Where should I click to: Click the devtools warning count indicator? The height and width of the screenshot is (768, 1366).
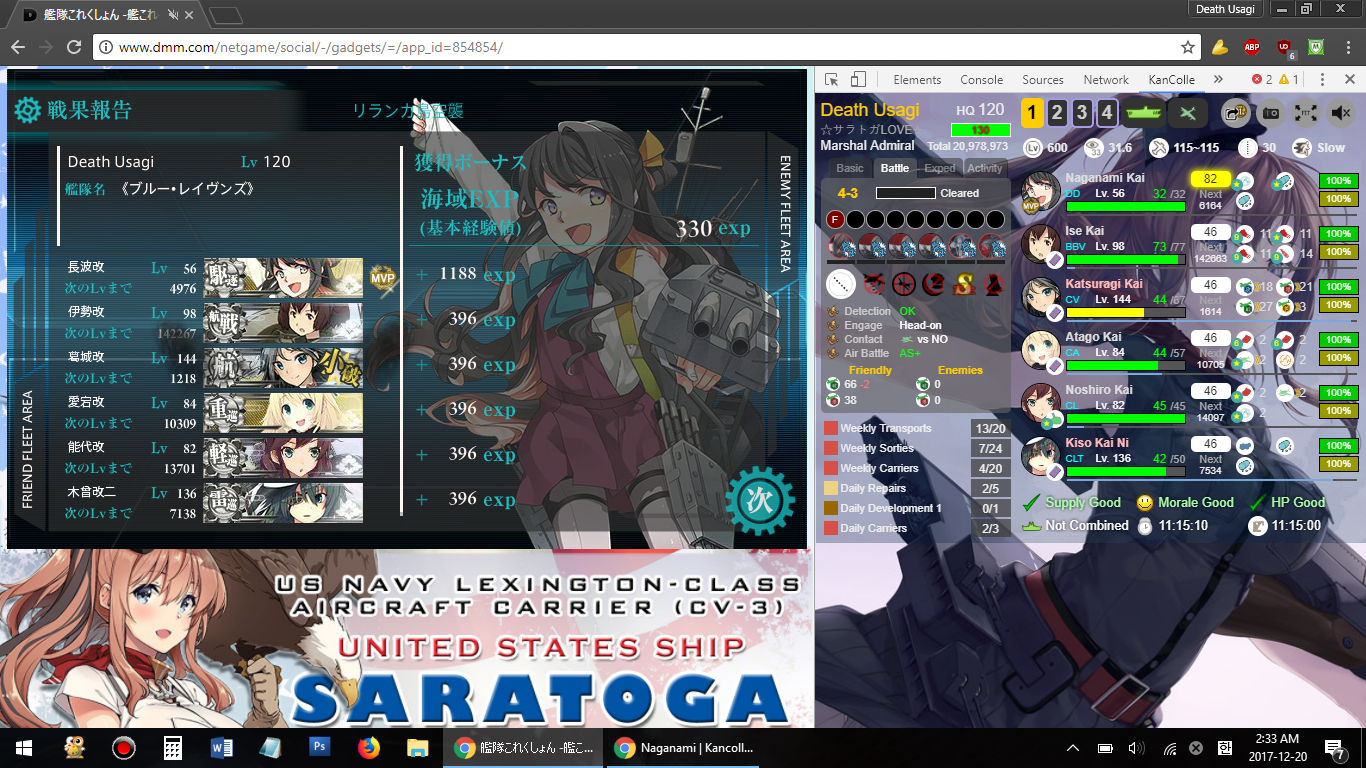pyautogui.click(x=1288, y=80)
